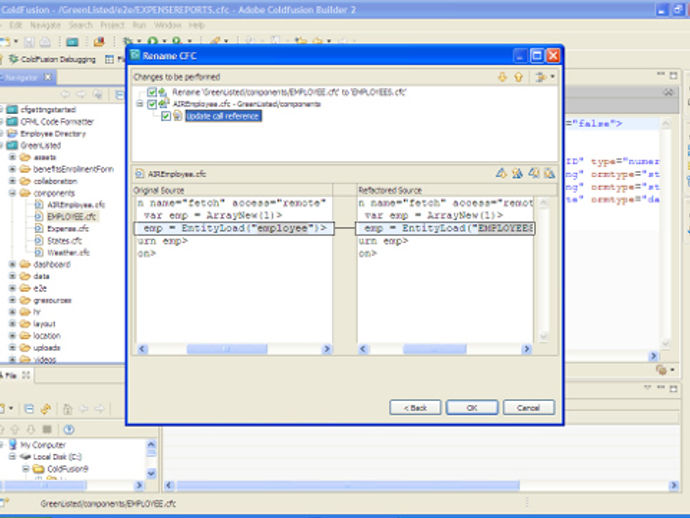690x518 pixels.
Task: Select the Update call reference row
Action: pyautogui.click(x=223, y=116)
